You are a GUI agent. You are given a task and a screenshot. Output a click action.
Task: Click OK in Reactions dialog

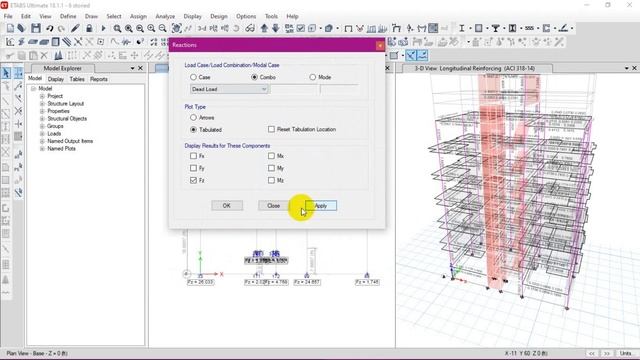click(227, 206)
